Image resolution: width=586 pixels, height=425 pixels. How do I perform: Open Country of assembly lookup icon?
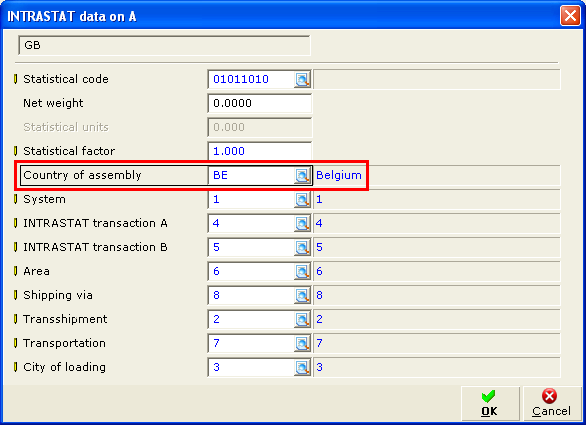click(x=302, y=175)
